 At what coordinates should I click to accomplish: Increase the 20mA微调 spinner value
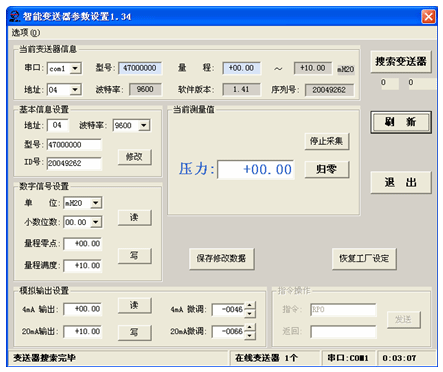click(x=250, y=328)
